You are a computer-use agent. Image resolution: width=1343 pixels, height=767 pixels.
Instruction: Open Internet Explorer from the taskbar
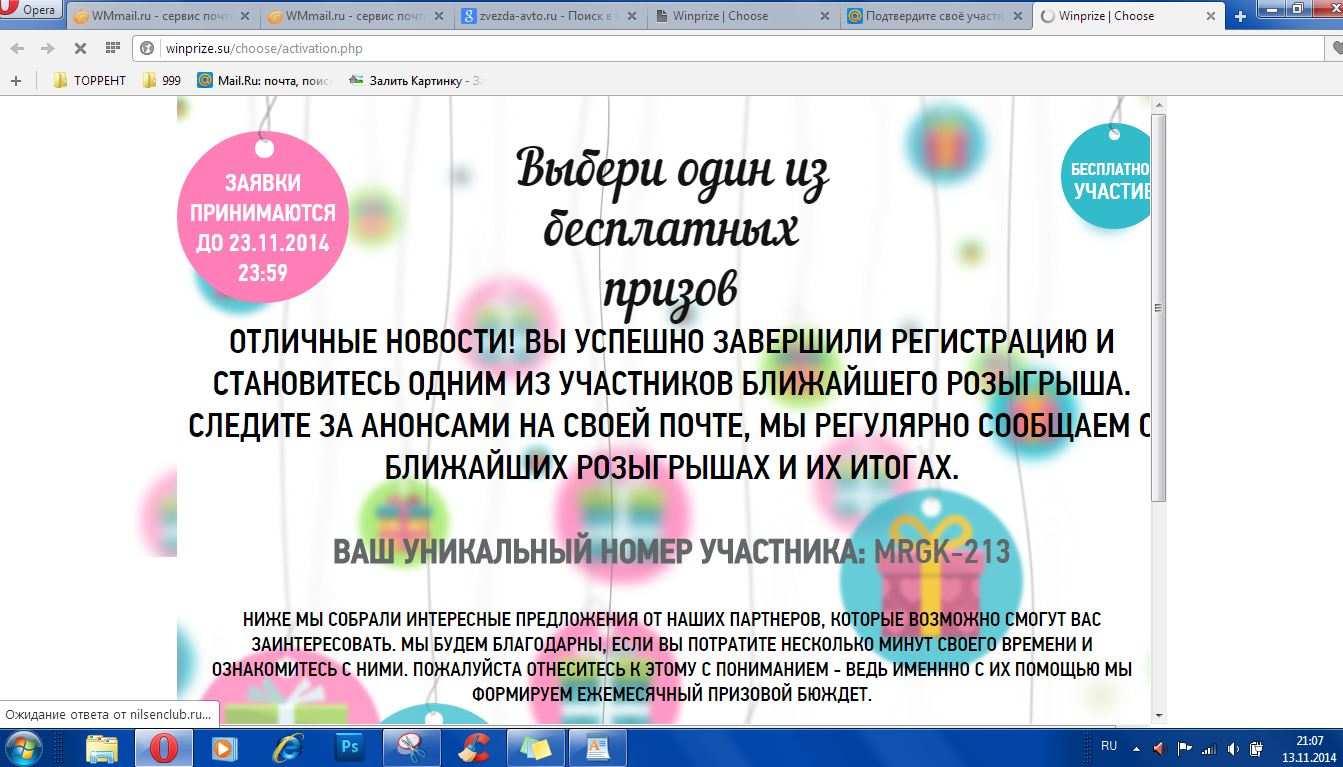[x=288, y=748]
